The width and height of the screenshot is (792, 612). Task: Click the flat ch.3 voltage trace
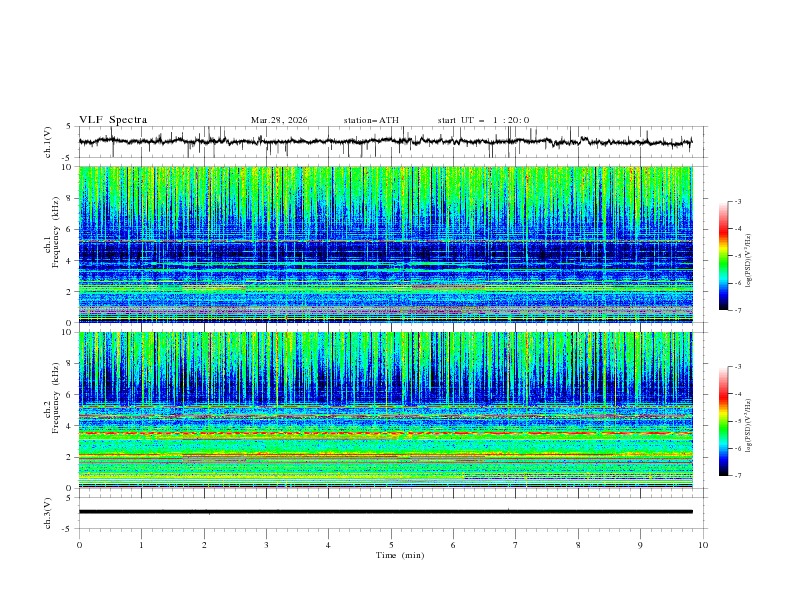[385, 512]
